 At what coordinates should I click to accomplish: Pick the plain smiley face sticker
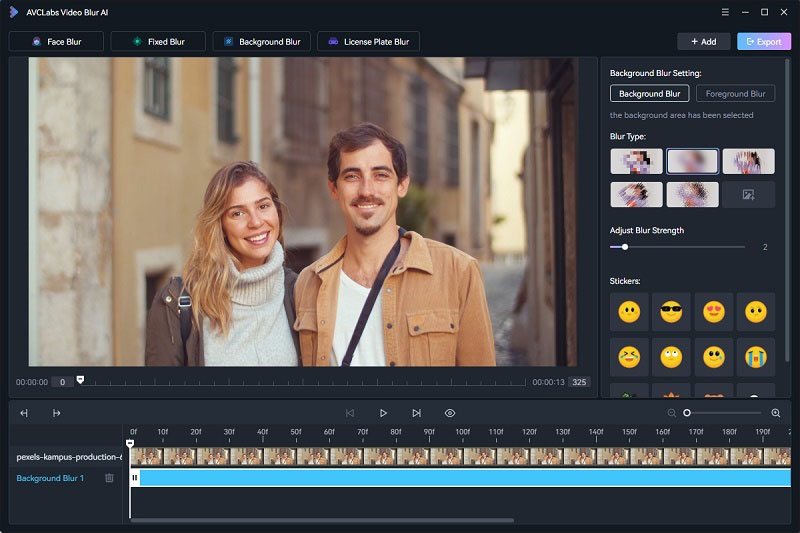click(629, 312)
